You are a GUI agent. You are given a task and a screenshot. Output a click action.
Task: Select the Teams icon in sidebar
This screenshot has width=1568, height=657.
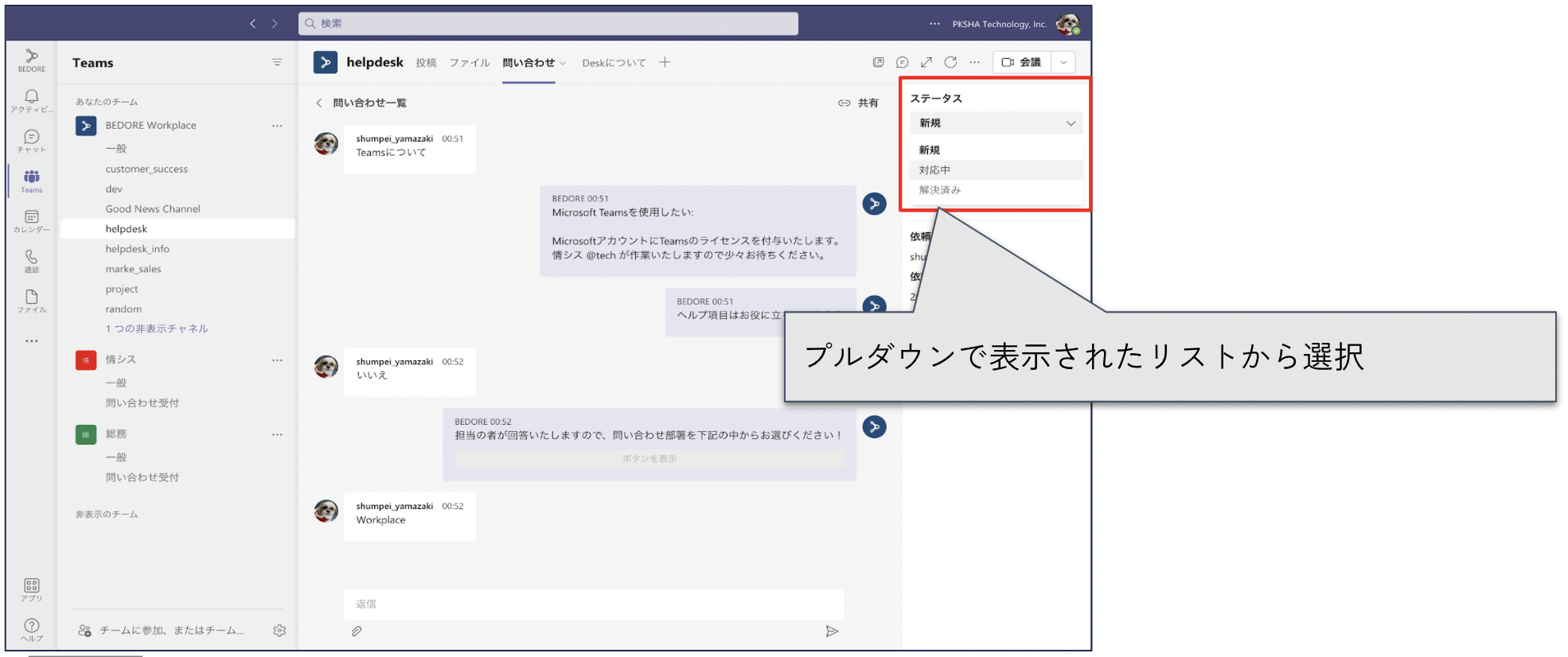(x=32, y=181)
